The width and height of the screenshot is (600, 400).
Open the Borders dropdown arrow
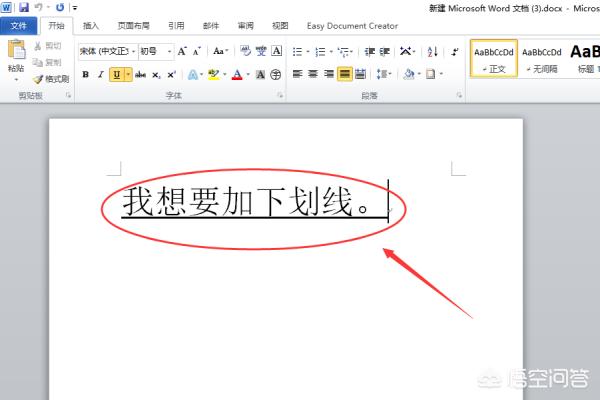click(441, 73)
